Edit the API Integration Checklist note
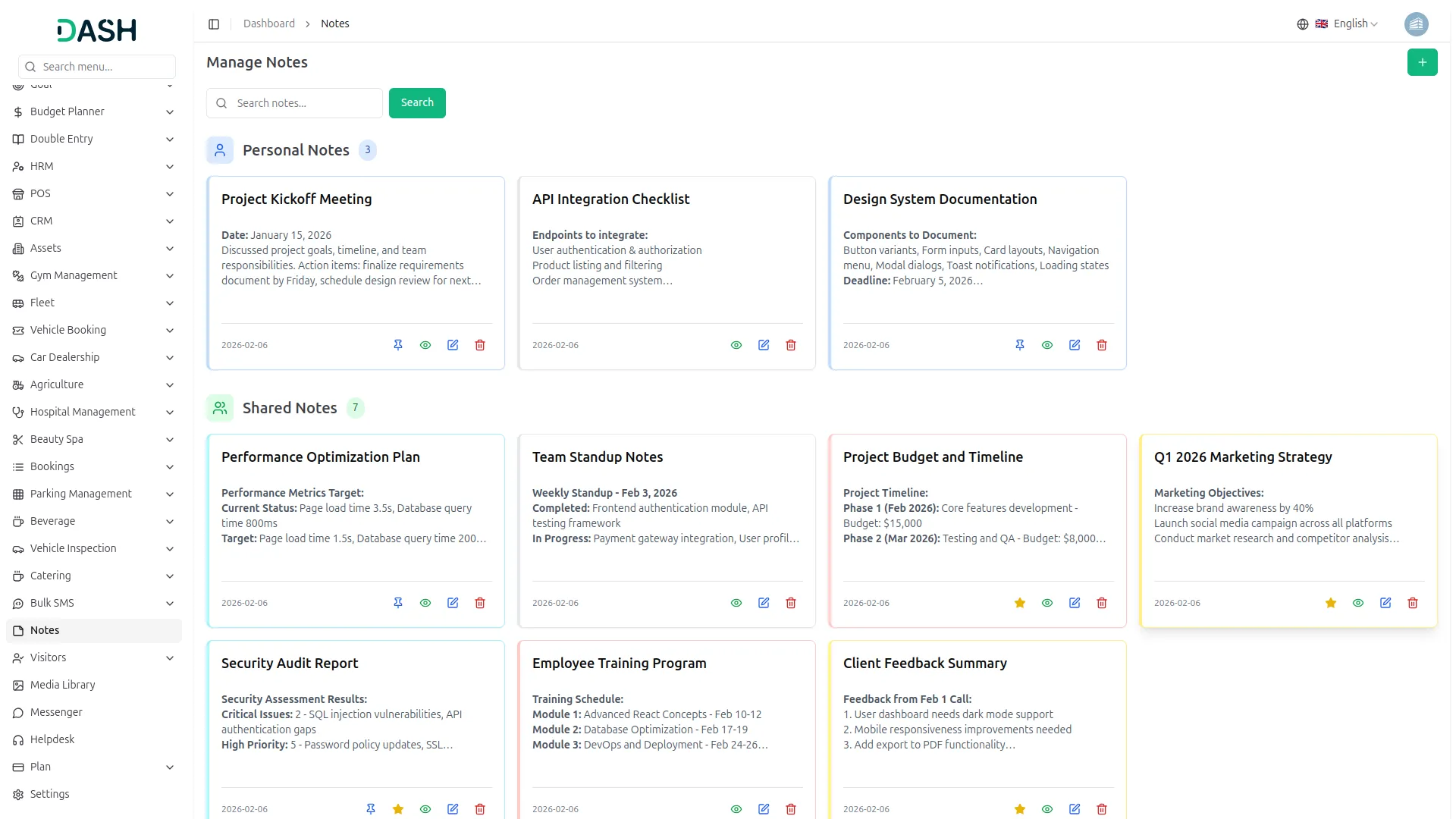 (764, 345)
